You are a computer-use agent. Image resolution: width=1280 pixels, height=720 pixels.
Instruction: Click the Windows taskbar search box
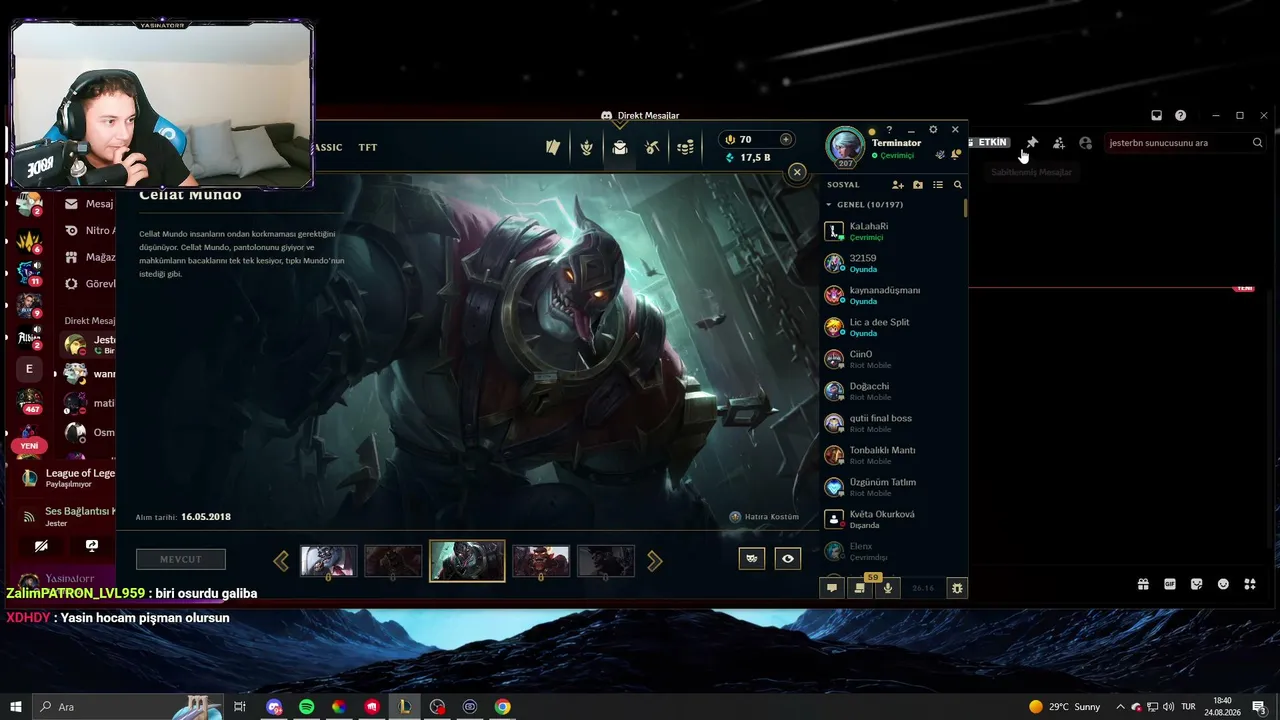[130, 707]
